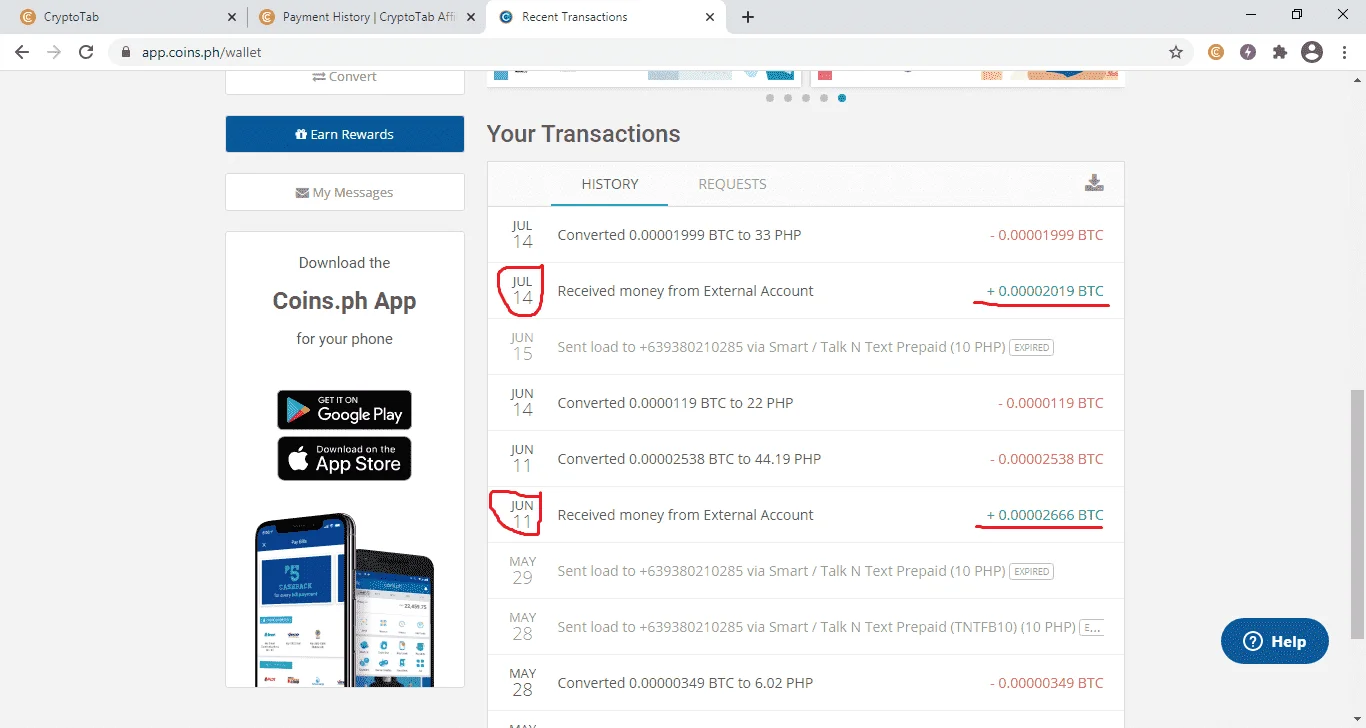Switch to the CryptoTab browser tab
1366x728 pixels.
[x=126, y=17]
